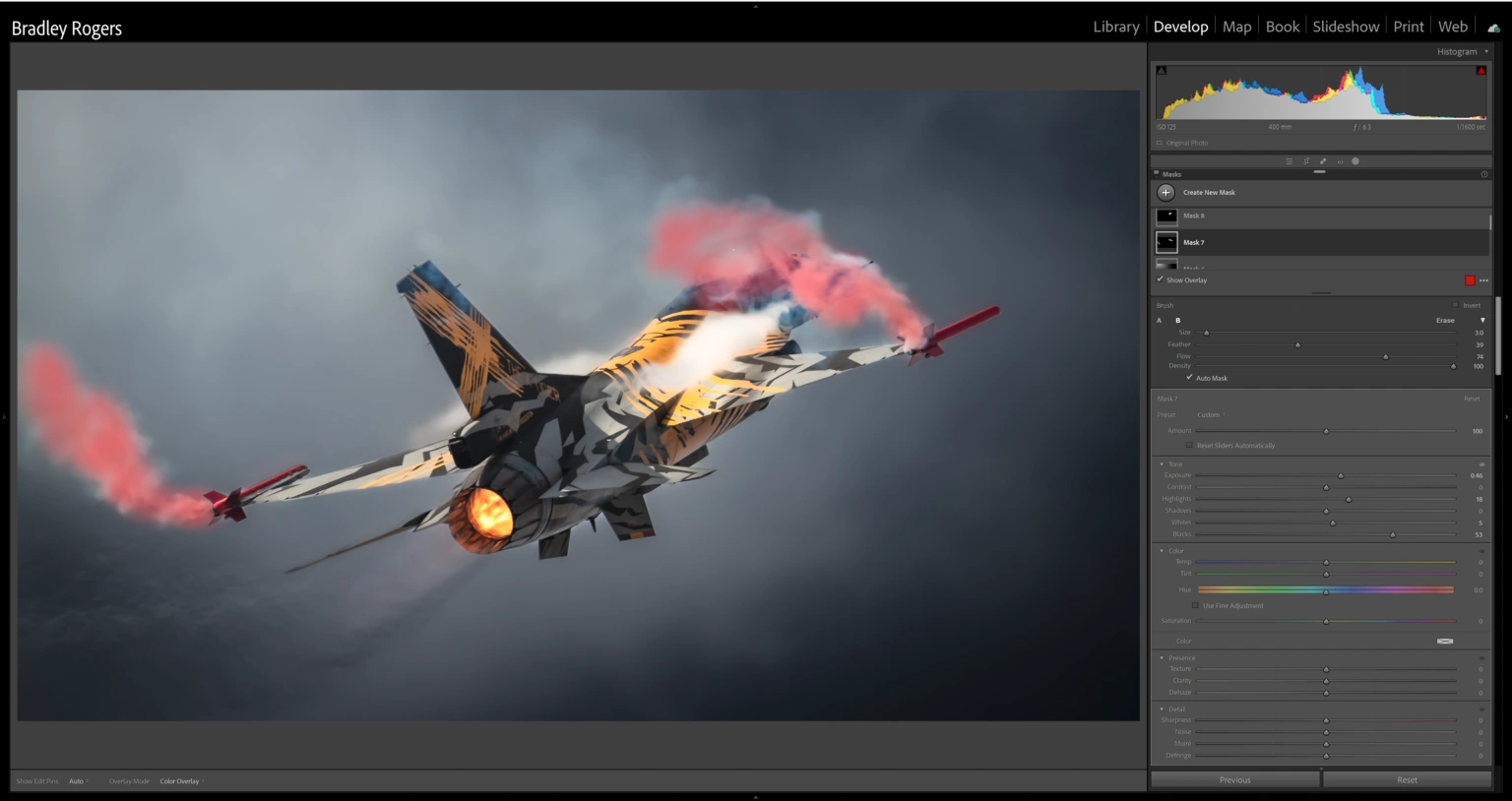Click the Previous button

(x=1235, y=779)
